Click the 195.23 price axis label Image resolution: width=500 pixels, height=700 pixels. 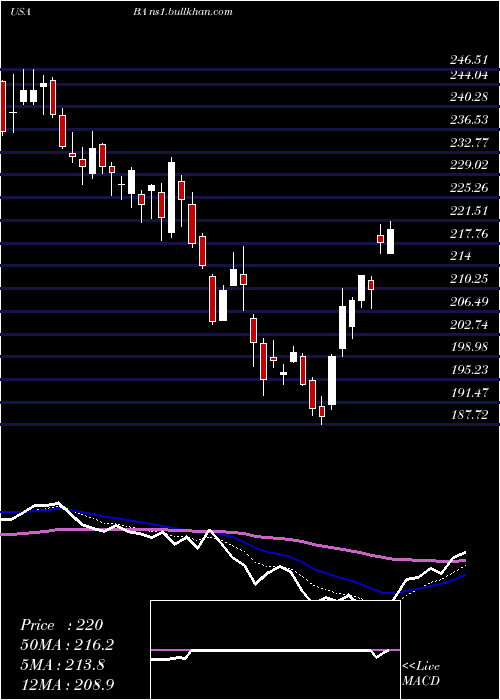468,370
